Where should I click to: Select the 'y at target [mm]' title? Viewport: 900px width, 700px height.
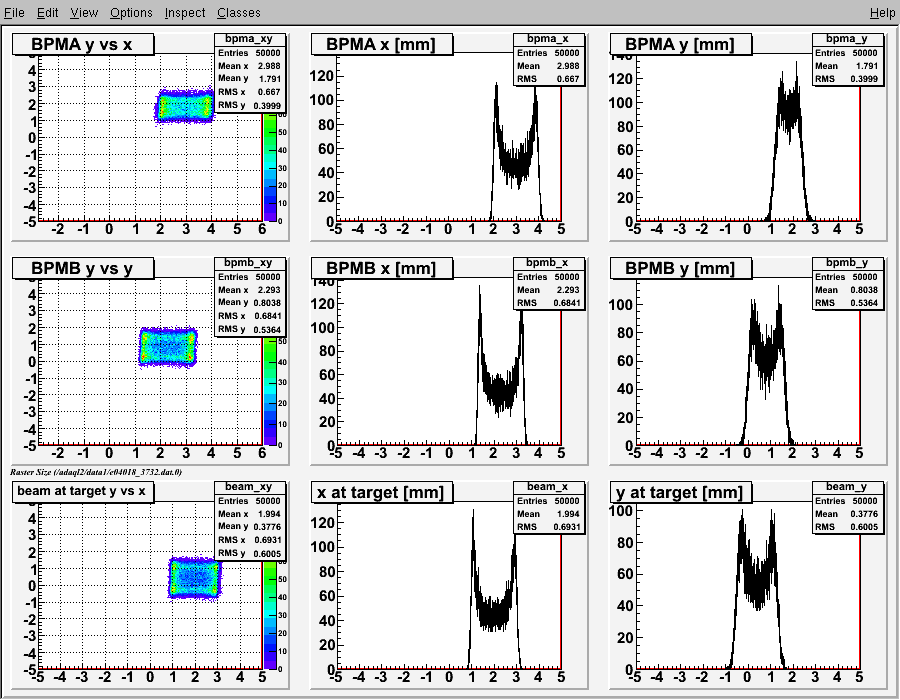coord(680,492)
